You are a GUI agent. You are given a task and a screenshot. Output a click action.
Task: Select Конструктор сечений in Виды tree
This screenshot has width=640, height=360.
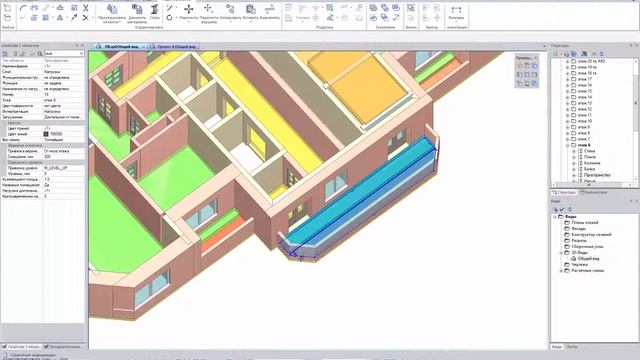point(591,235)
